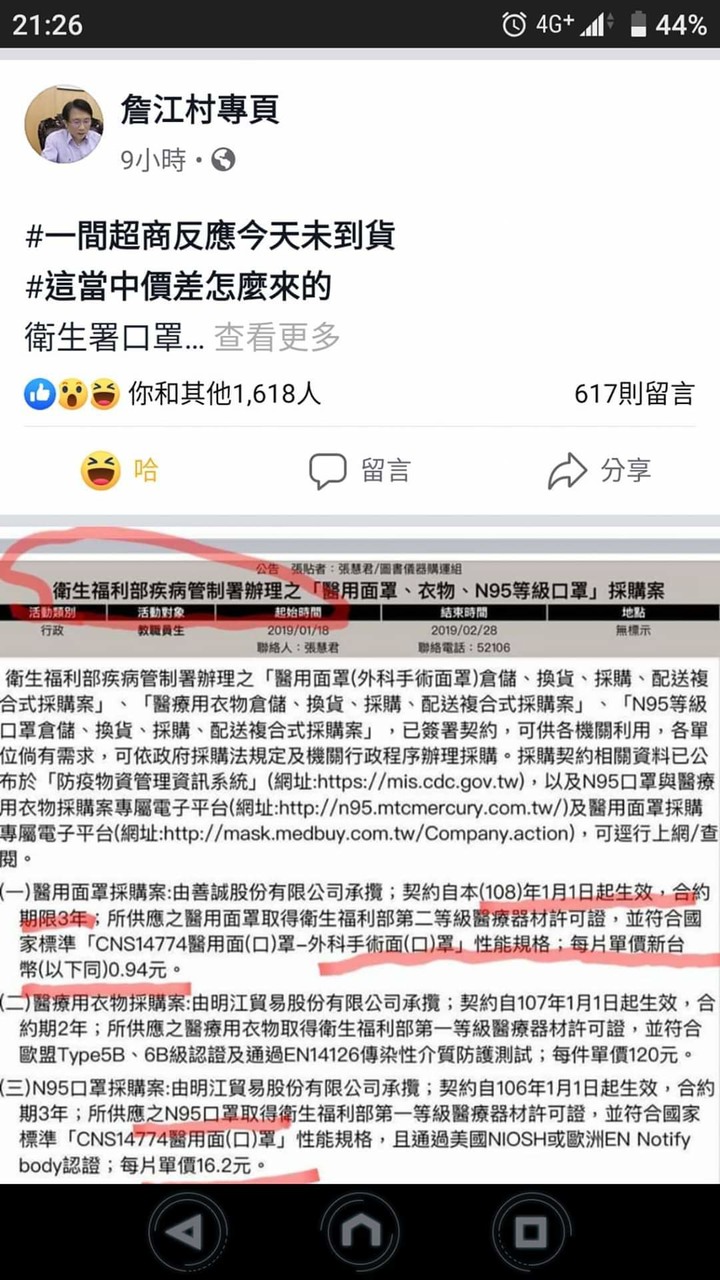Viewport: 720px width, 1280px height.
Task: Tap the Android home navigation button
Action: (360, 1232)
